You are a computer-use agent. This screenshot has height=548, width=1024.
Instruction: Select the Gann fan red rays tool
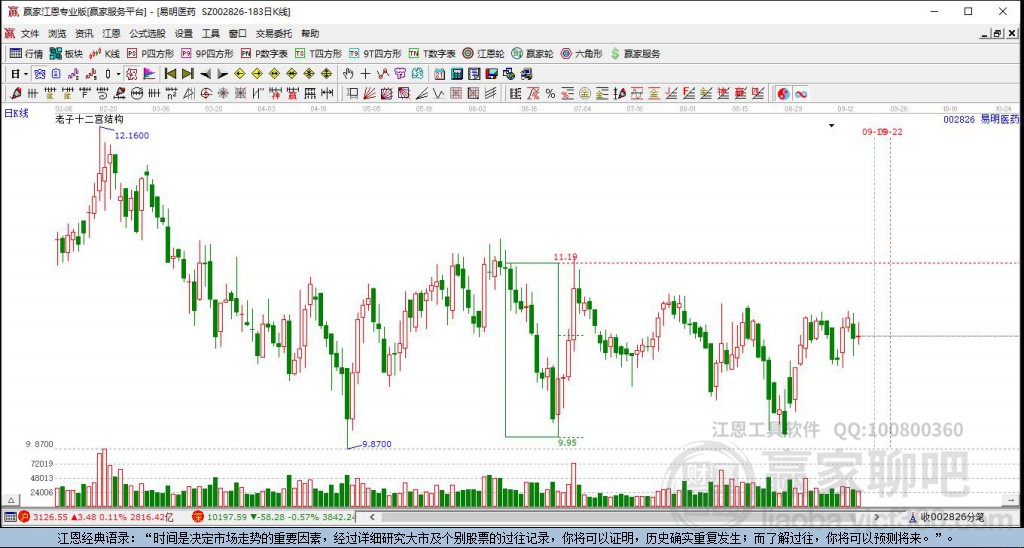tap(370, 93)
